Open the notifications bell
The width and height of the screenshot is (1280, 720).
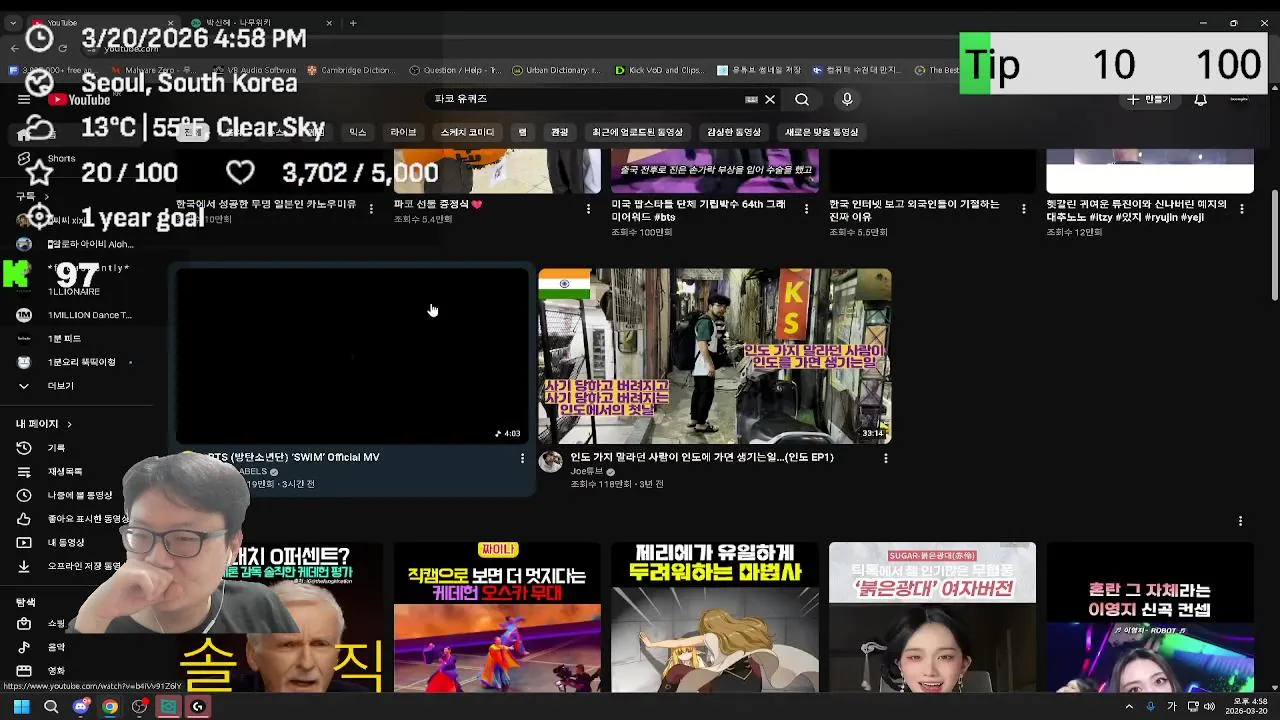(1201, 99)
